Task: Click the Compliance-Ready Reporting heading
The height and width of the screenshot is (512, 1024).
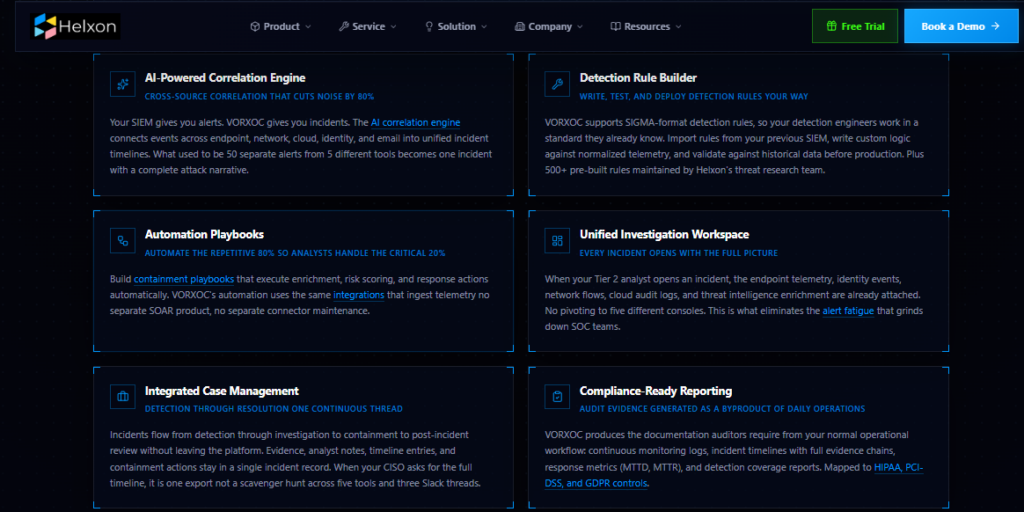Action: 656,391
